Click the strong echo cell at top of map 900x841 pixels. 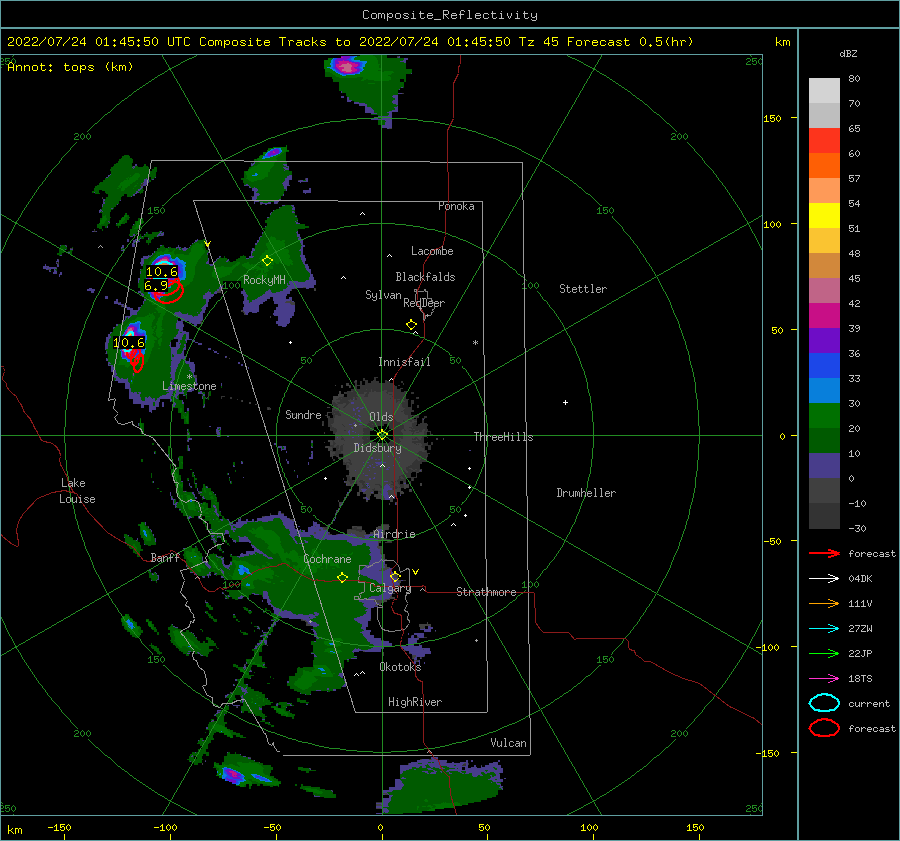tap(347, 66)
